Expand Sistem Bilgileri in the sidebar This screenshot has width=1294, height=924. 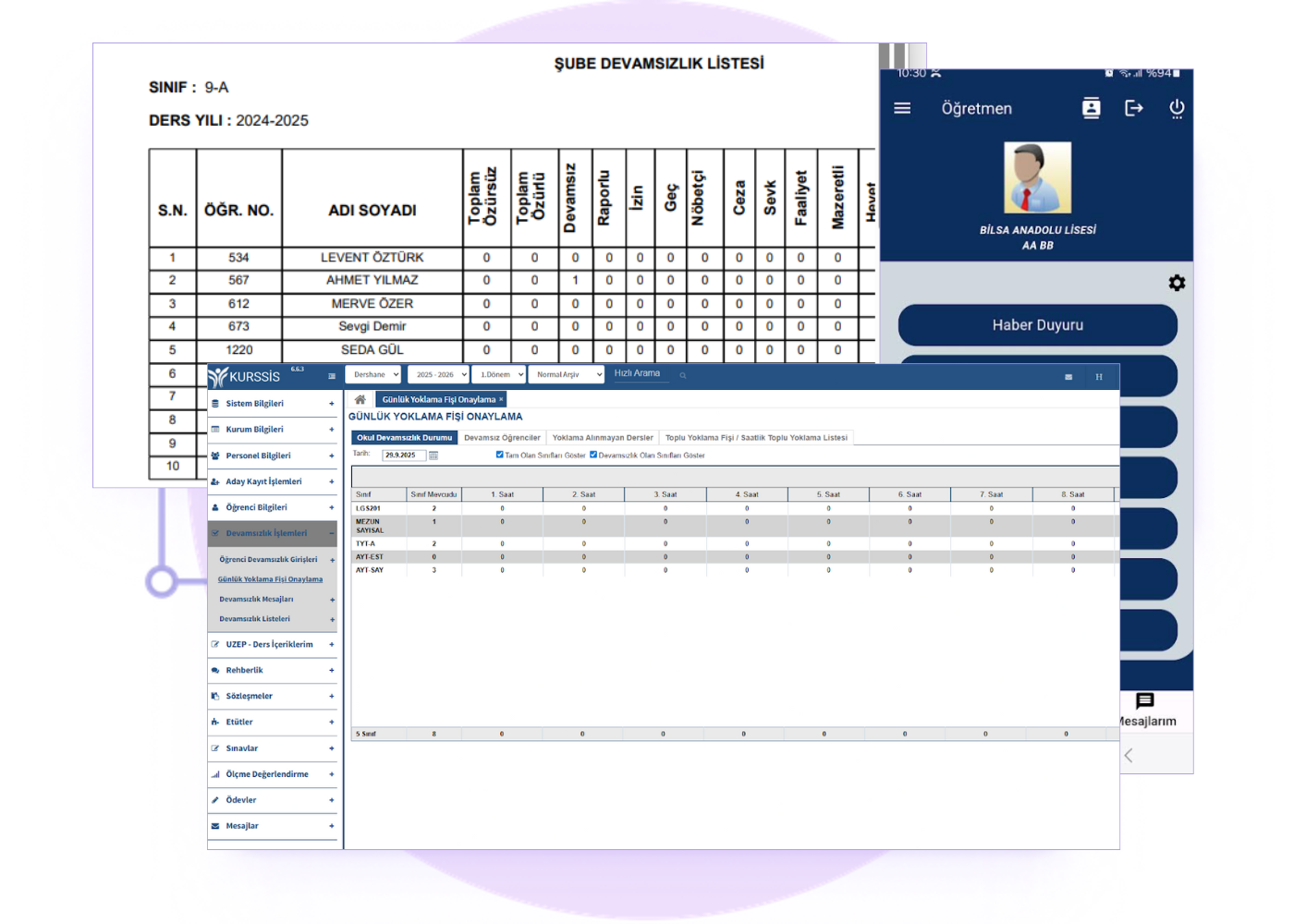click(x=273, y=404)
